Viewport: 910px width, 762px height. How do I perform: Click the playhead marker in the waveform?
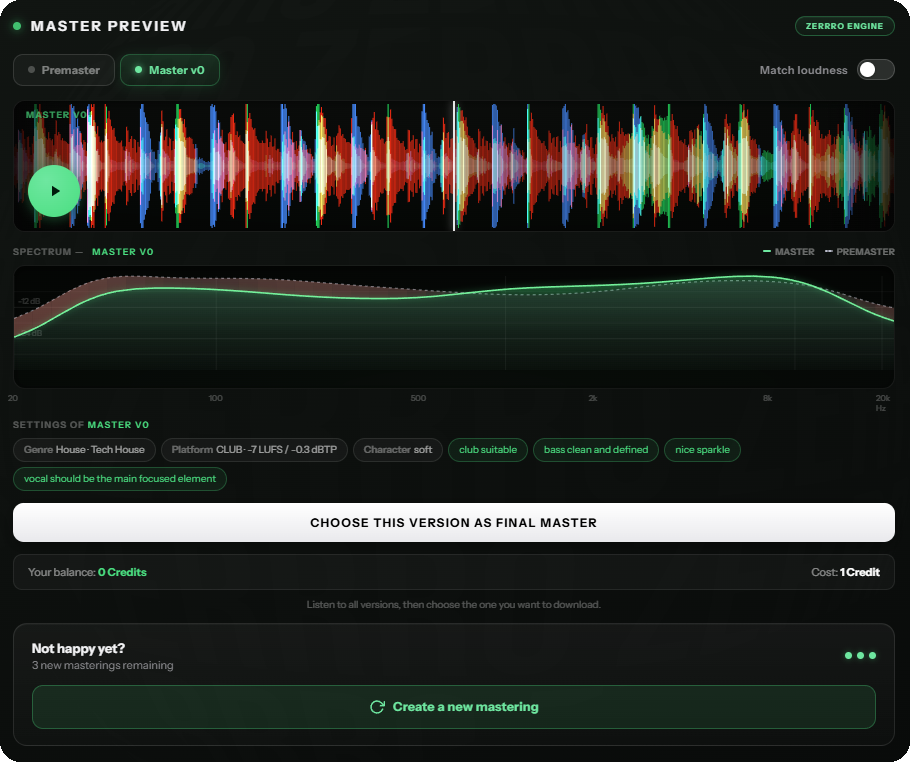pos(454,166)
